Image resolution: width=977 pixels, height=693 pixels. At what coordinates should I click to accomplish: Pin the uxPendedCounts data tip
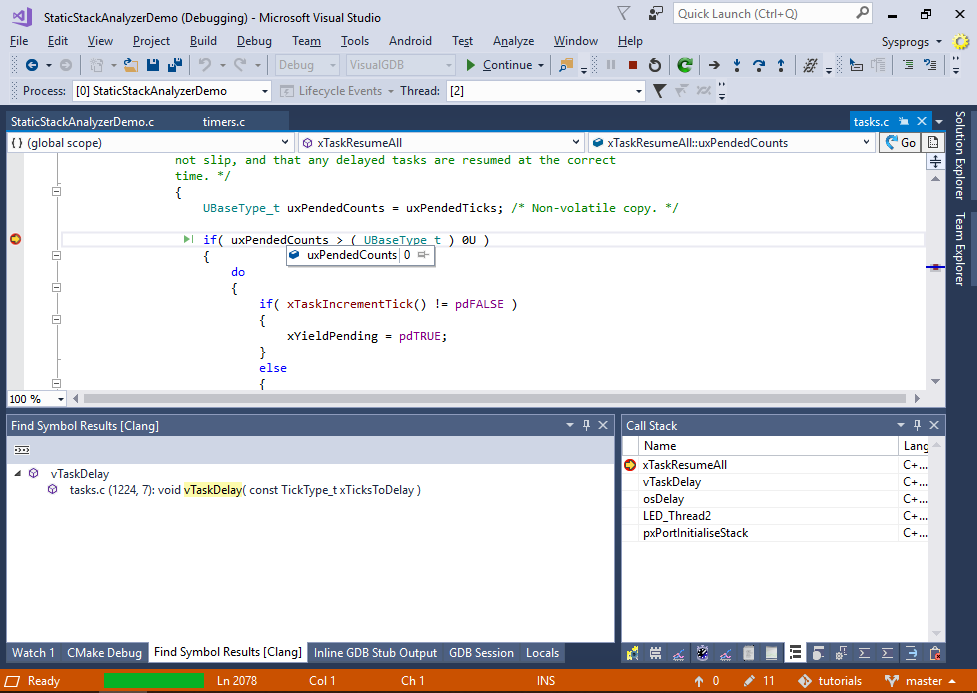coord(424,256)
